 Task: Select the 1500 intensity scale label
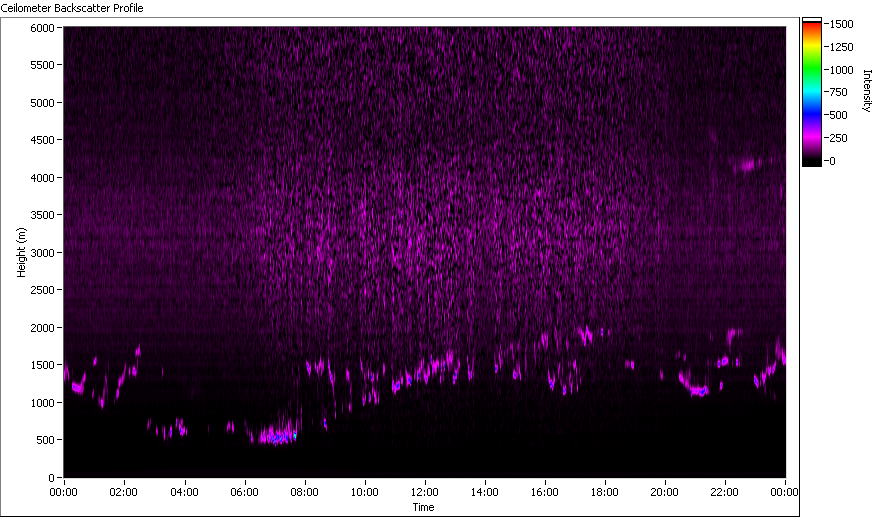(x=841, y=24)
